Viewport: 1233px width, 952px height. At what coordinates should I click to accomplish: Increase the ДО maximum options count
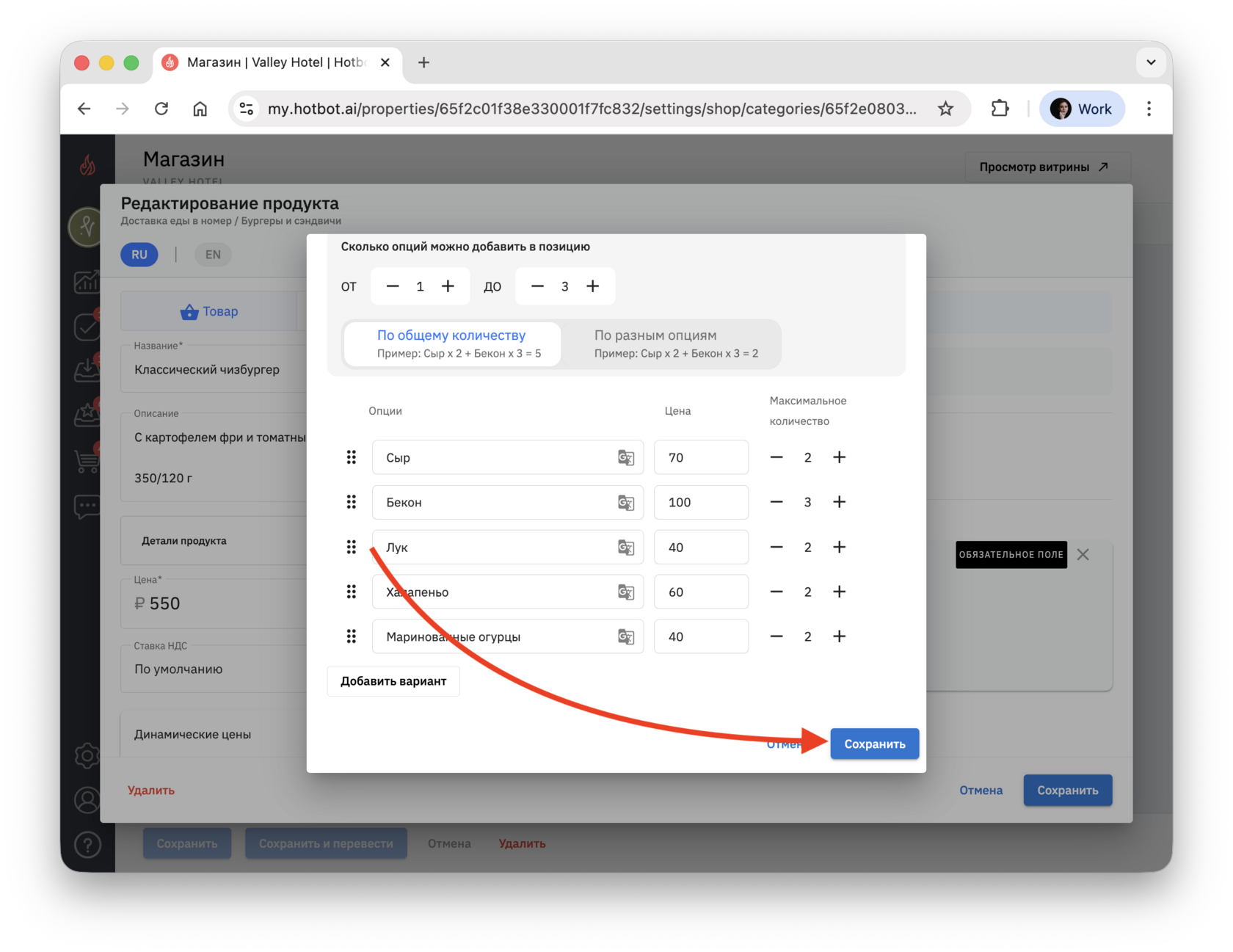point(592,286)
